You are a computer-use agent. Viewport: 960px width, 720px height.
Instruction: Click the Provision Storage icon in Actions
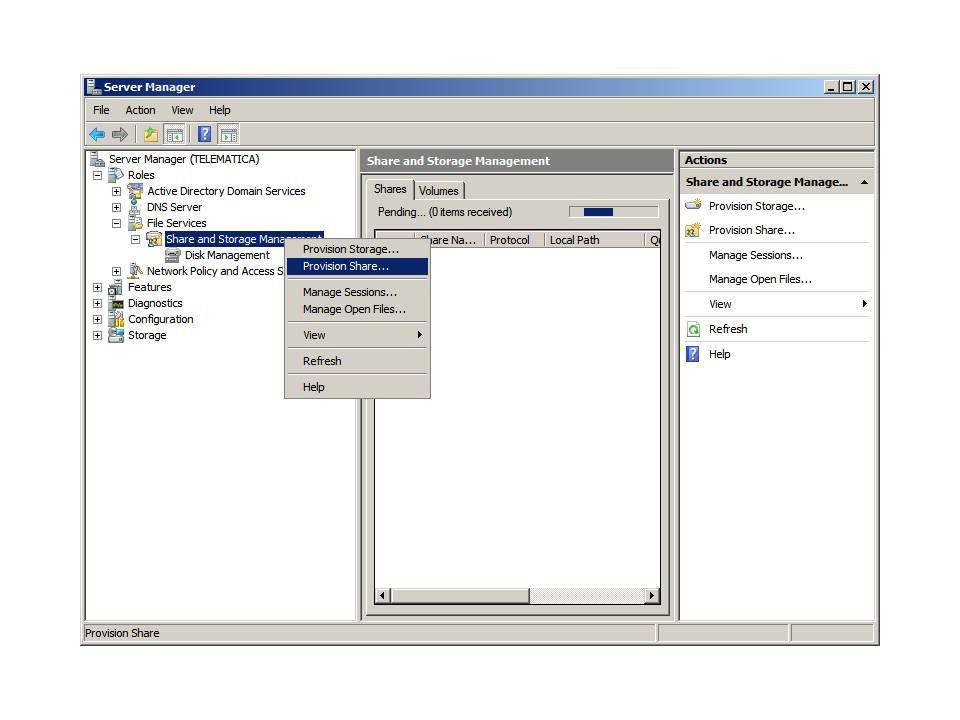(x=693, y=206)
